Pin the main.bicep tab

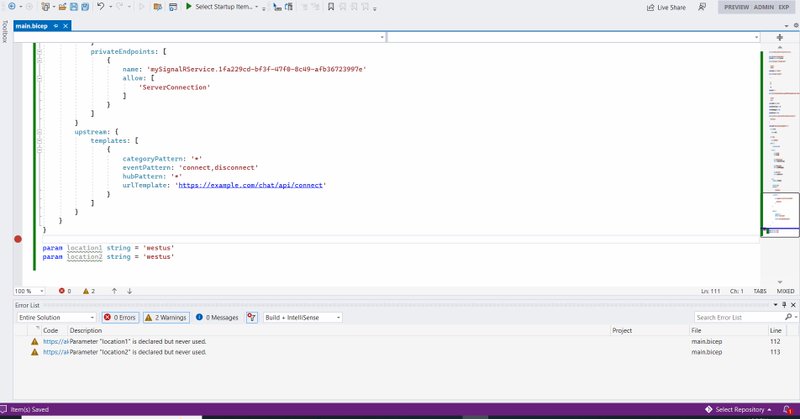coord(56,26)
